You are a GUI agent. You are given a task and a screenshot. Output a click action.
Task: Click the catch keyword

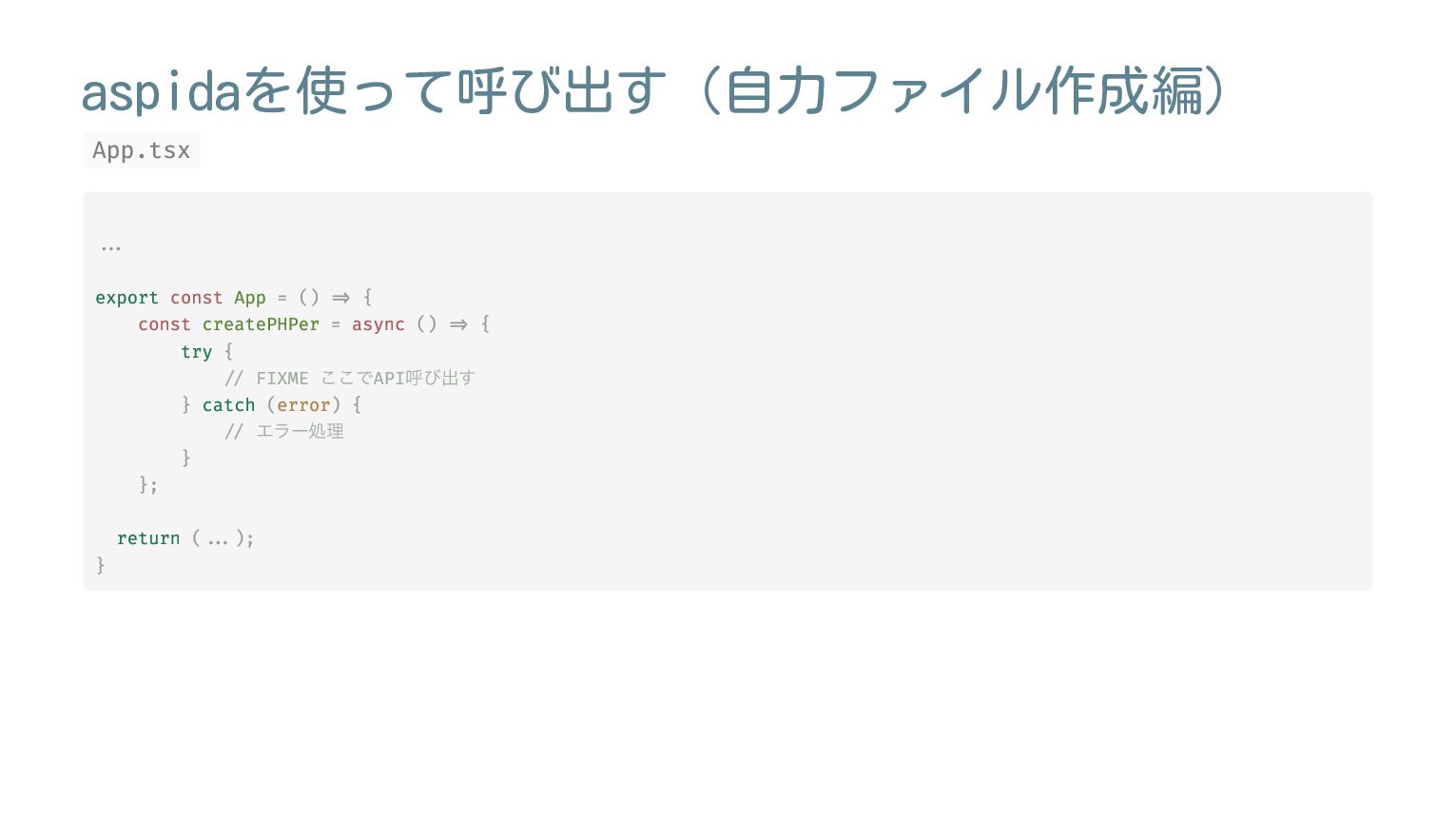[228, 405]
